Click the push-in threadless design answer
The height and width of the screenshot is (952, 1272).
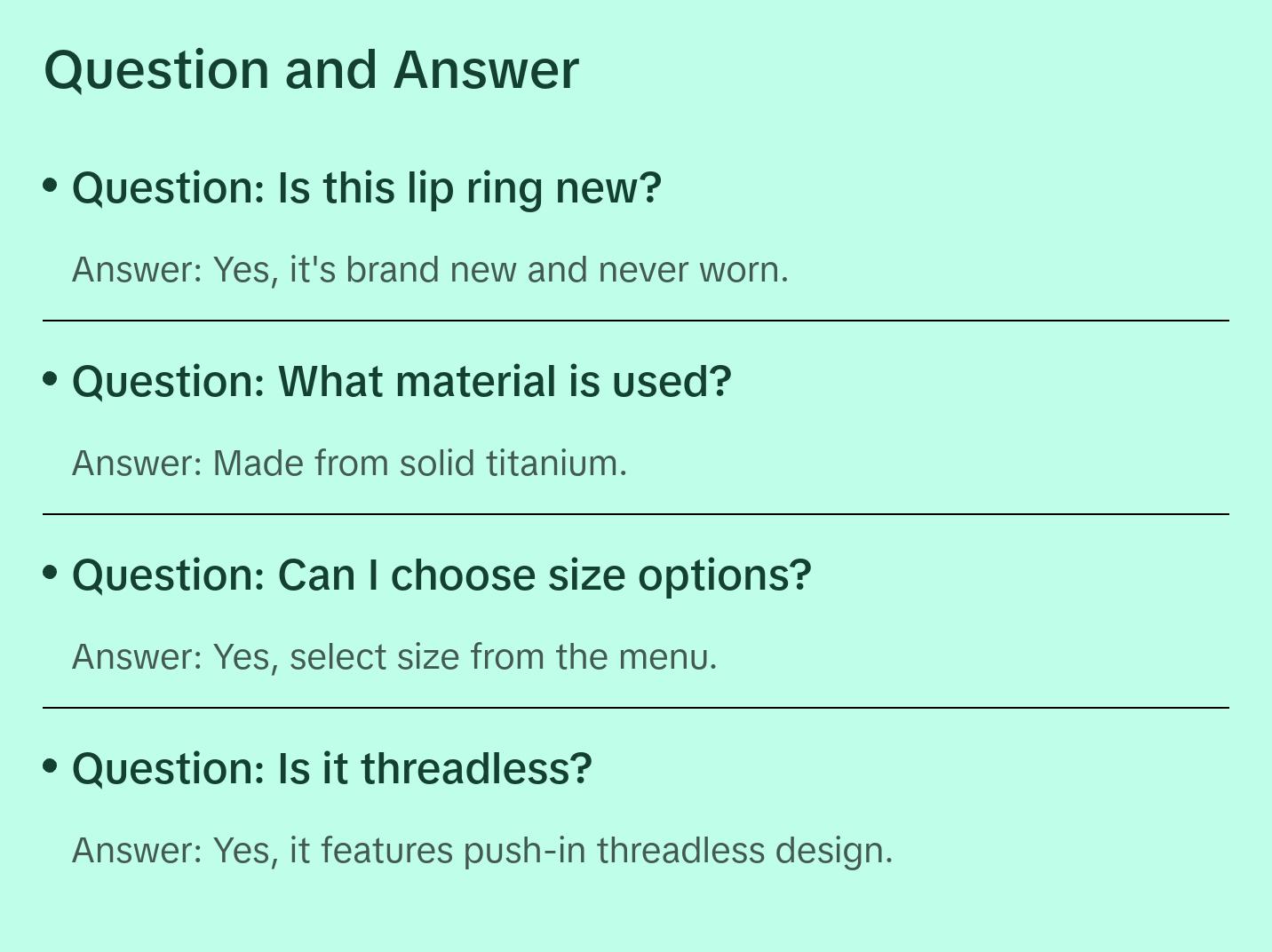pyautogui.click(x=482, y=851)
